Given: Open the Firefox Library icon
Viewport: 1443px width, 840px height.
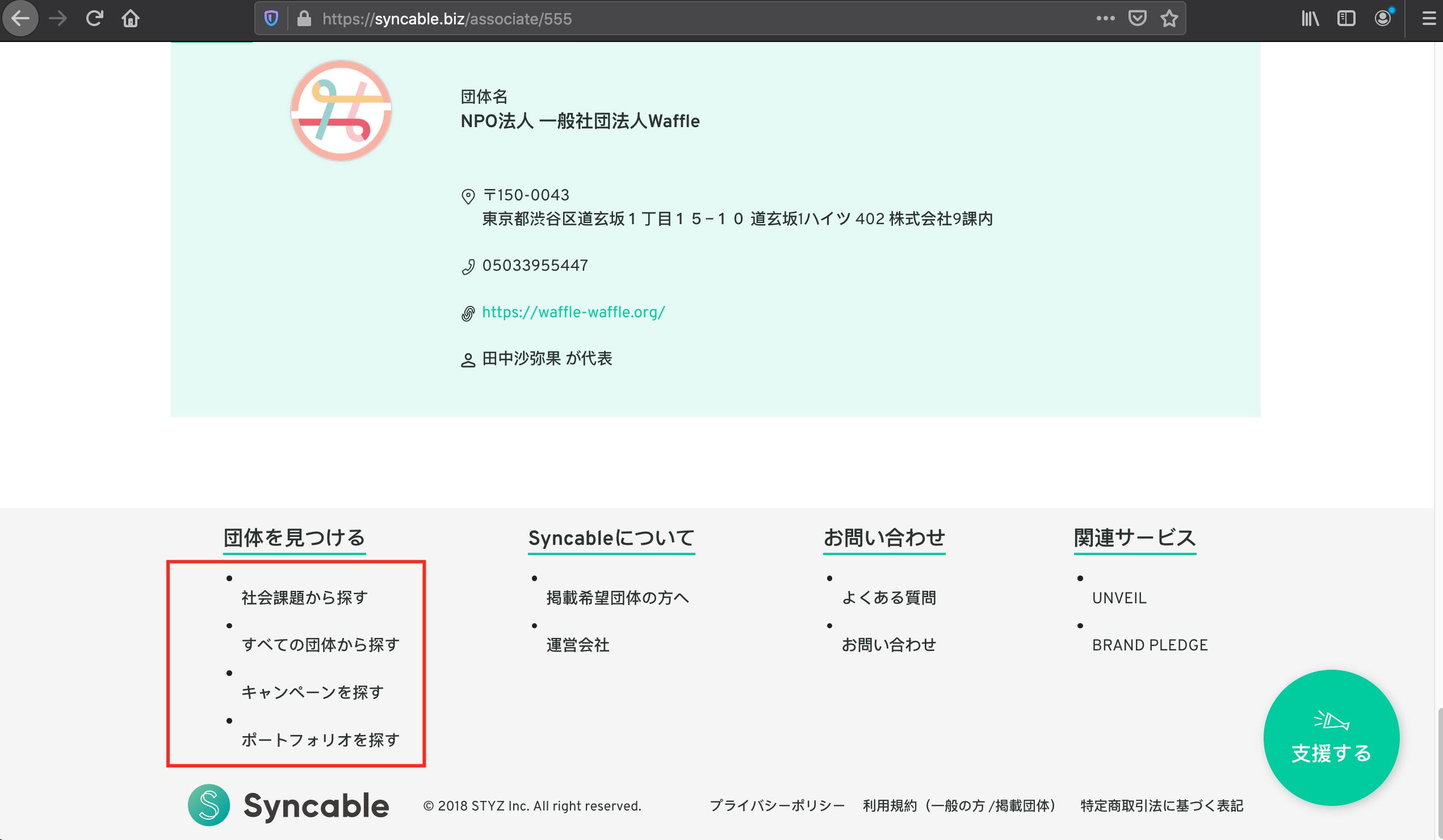Looking at the screenshot, I should [1310, 18].
